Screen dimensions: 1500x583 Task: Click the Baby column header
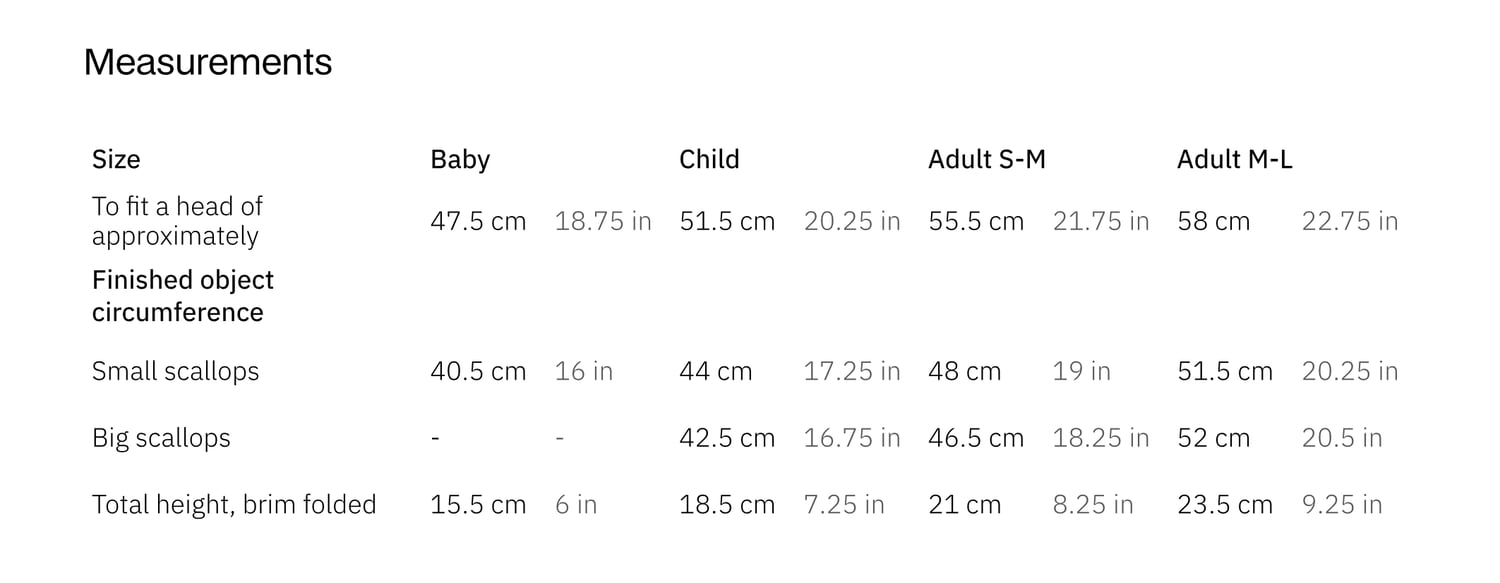(x=460, y=159)
